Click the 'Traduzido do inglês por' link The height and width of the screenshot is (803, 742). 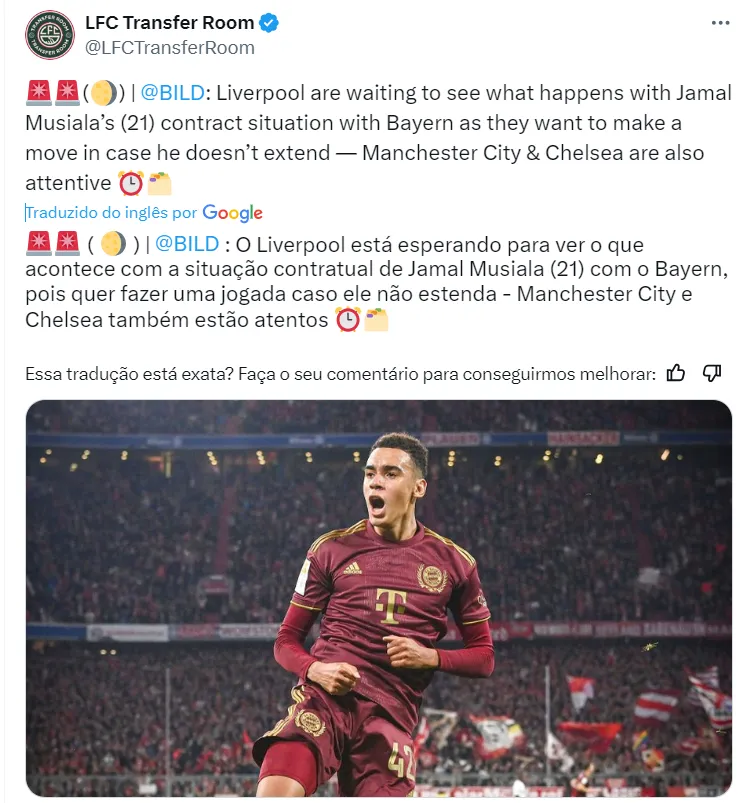(111, 213)
